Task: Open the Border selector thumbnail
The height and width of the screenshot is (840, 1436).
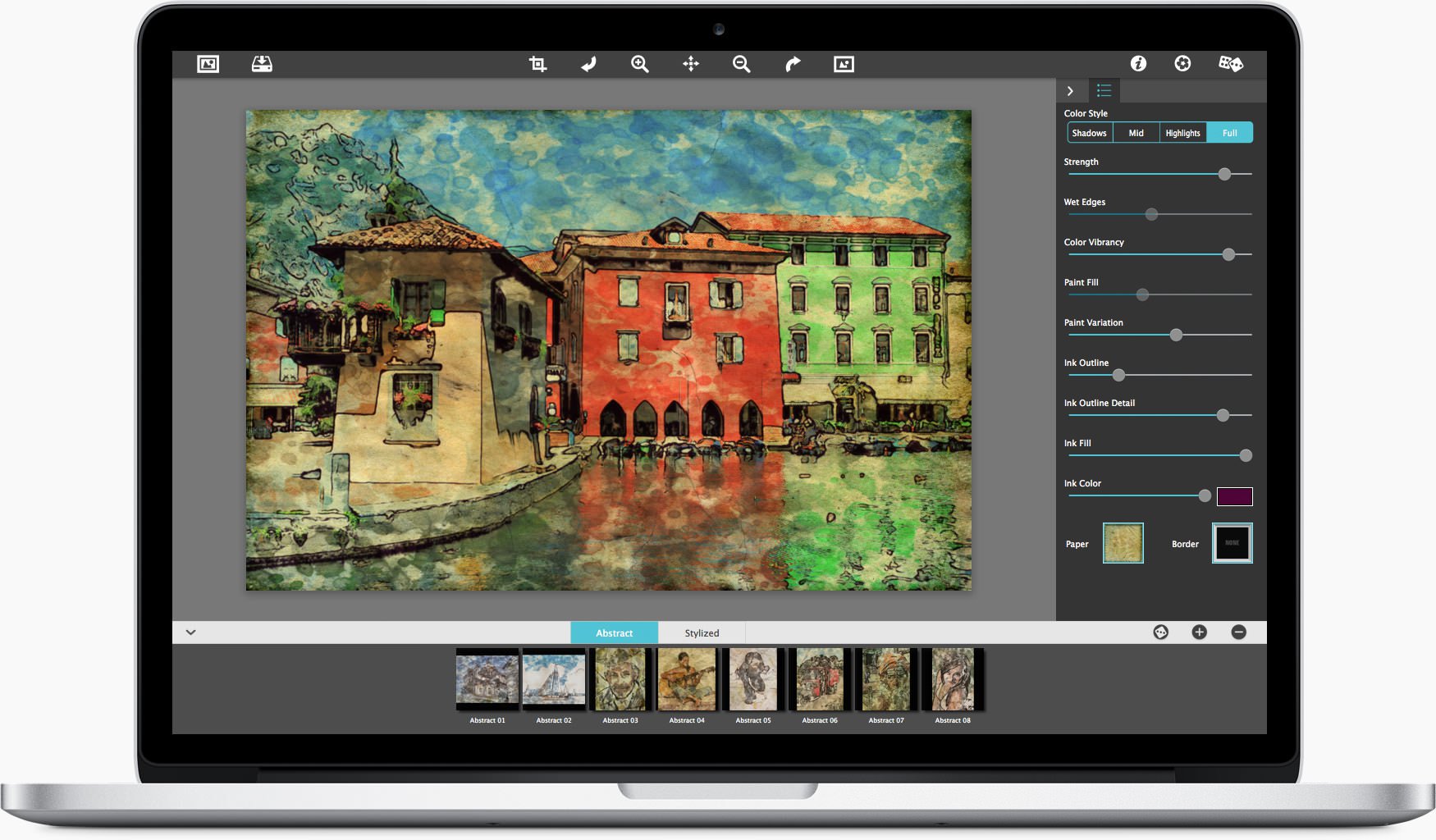Action: [1232, 543]
